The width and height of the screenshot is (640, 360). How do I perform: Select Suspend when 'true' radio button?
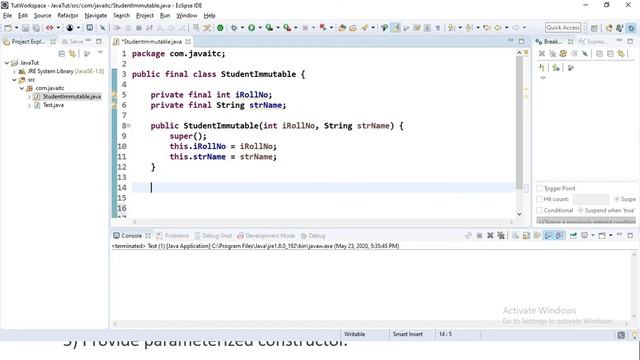click(580, 210)
